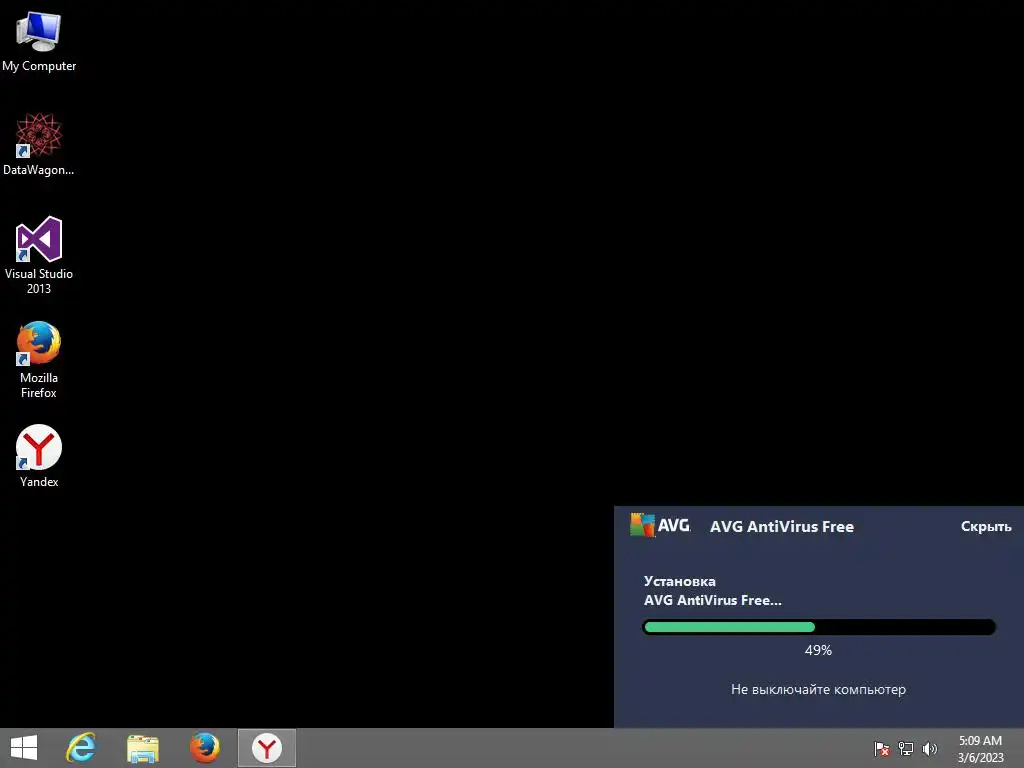Click the AVG logo in installer popup

[660, 525]
